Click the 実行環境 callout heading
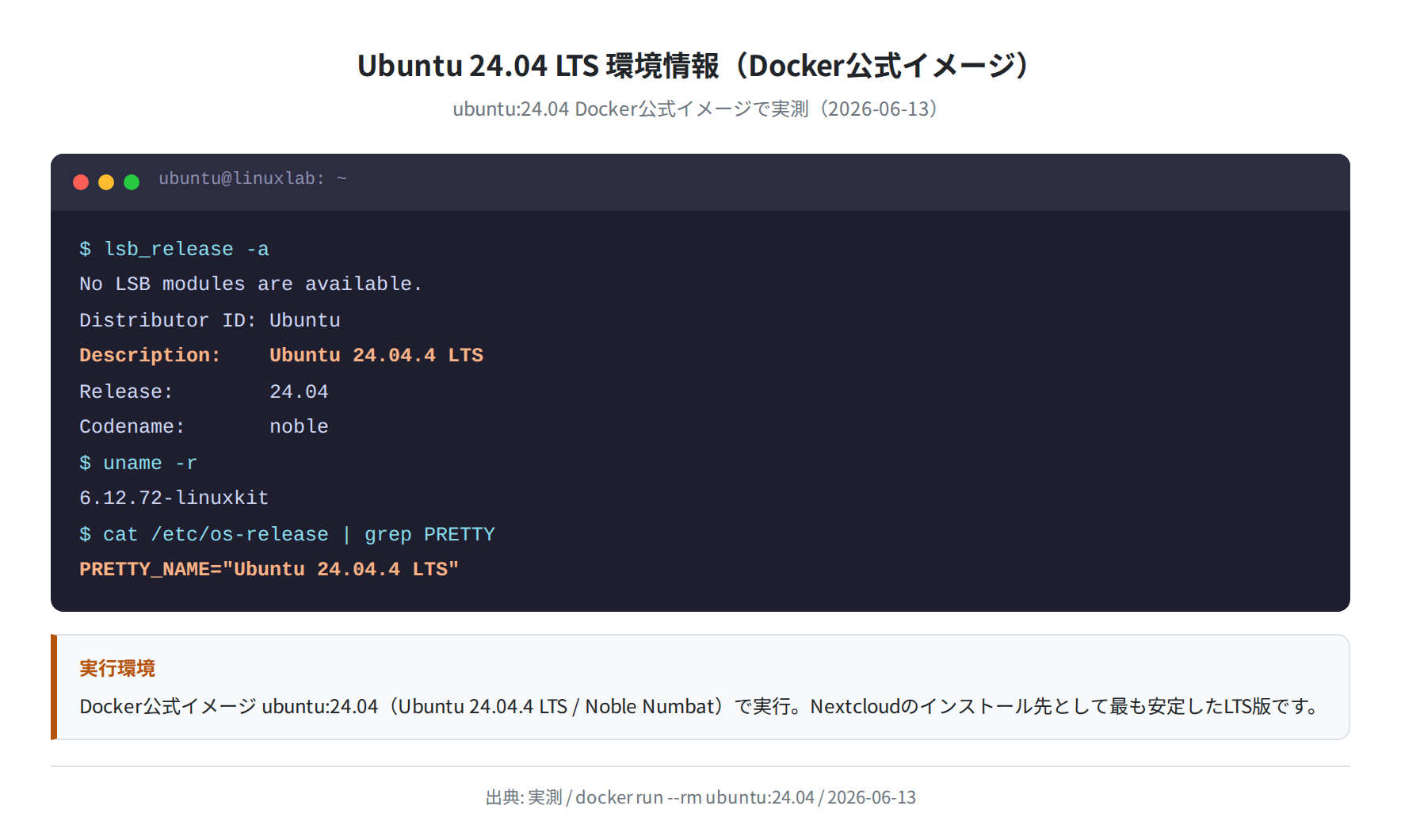 tap(117, 668)
